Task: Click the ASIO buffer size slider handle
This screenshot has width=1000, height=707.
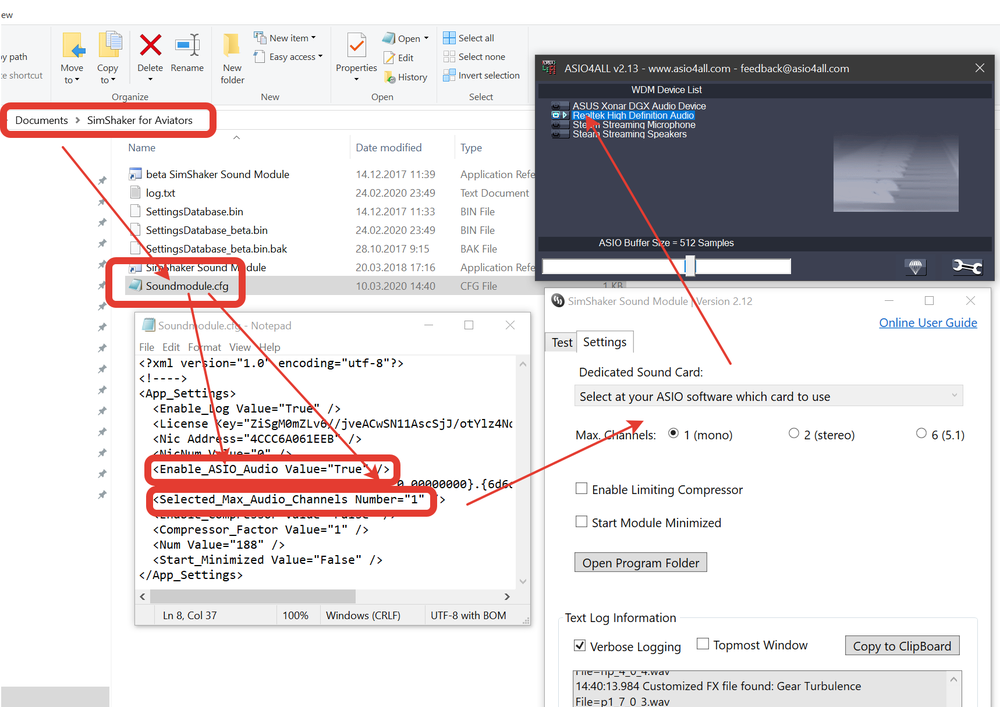Action: click(689, 266)
